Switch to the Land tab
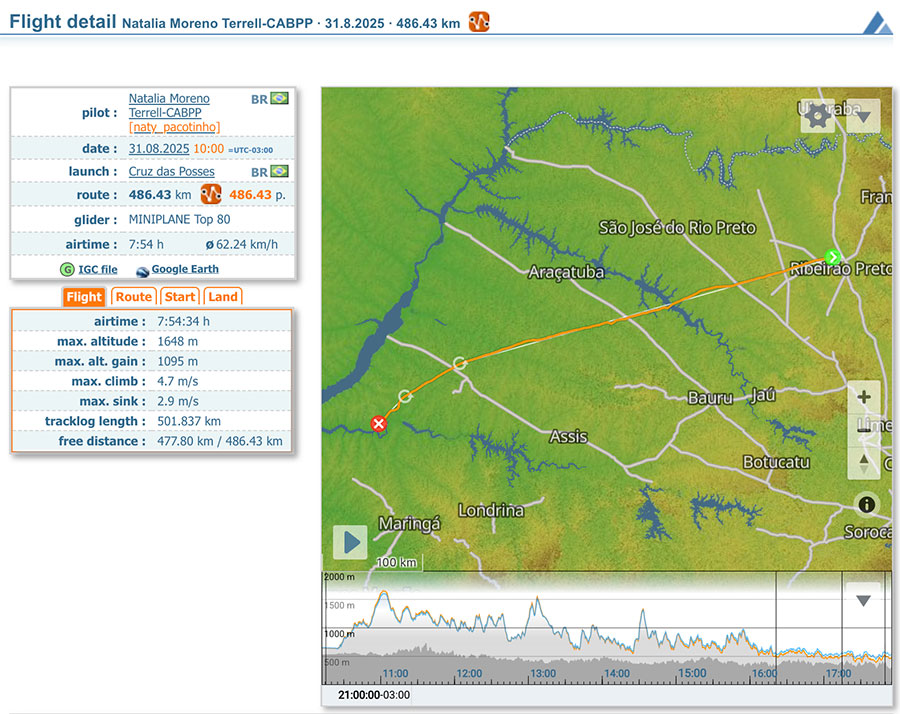Image resolution: width=900 pixels, height=714 pixels. 223,297
